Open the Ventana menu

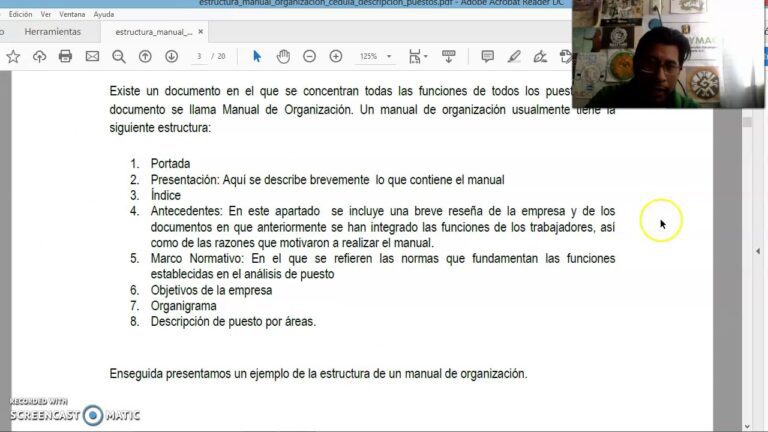point(72,15)
